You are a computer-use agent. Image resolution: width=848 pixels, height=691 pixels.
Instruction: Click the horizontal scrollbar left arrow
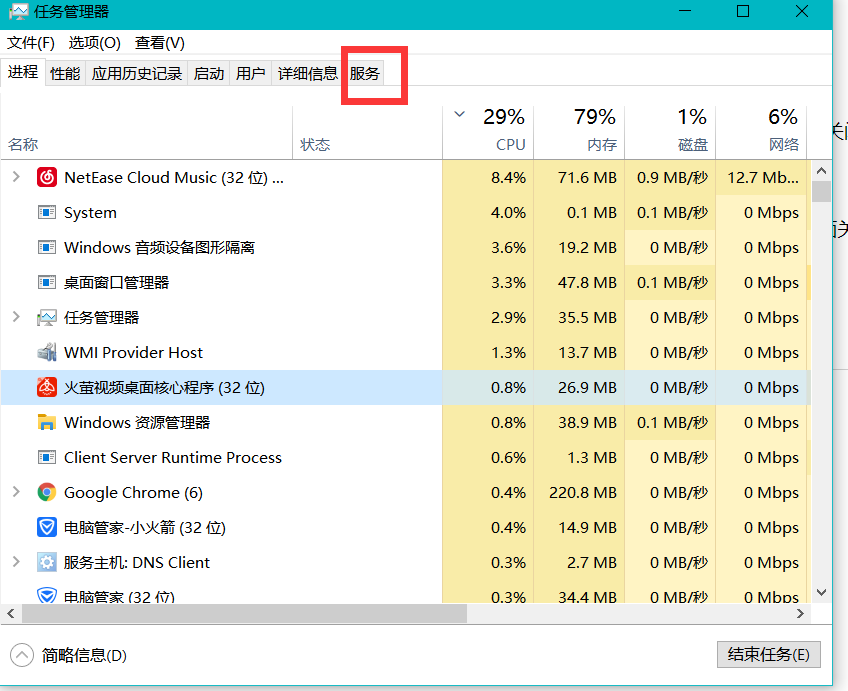[x=10, y=614]
